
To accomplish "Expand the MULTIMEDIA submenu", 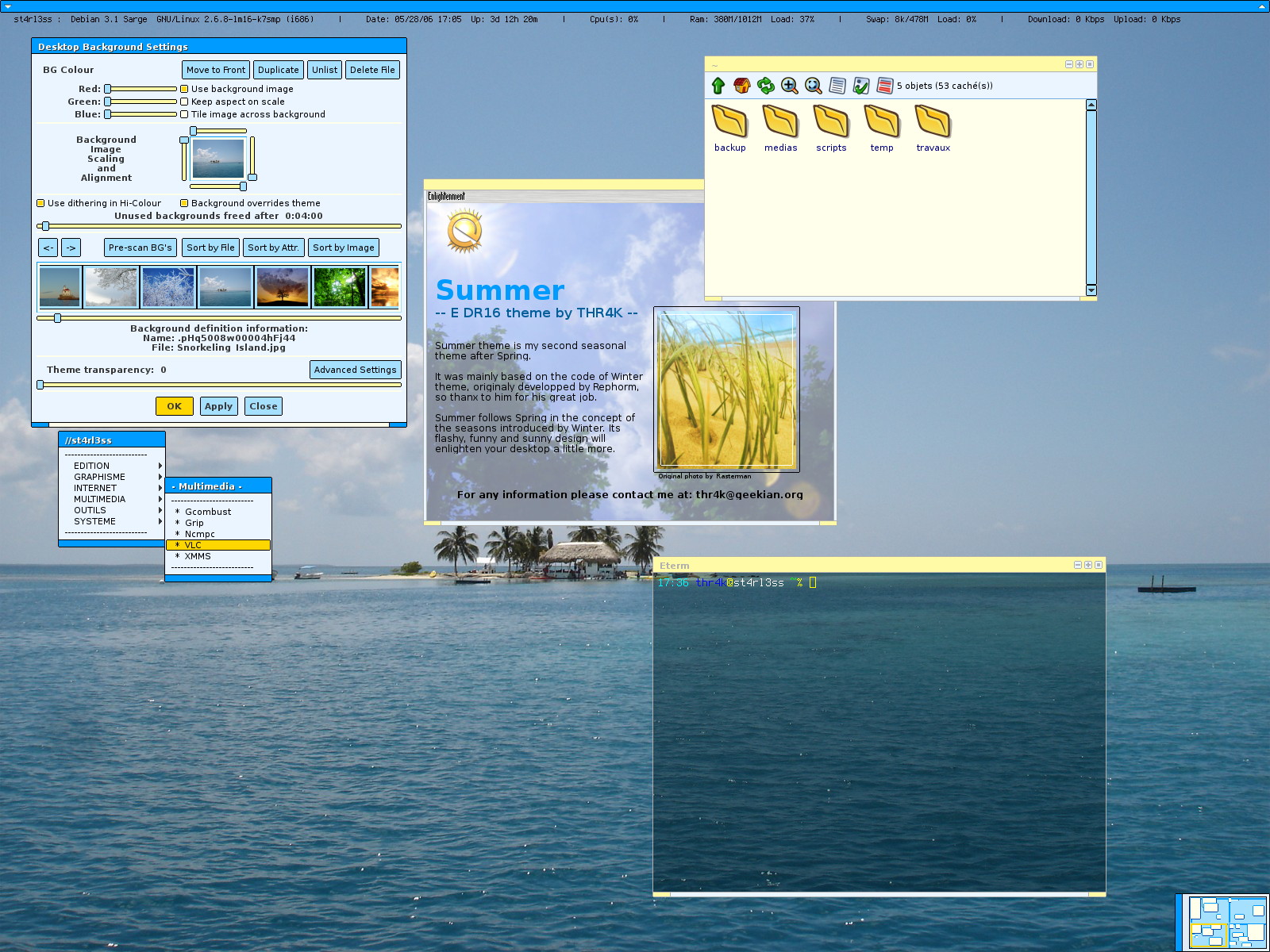I will point(111,499).
